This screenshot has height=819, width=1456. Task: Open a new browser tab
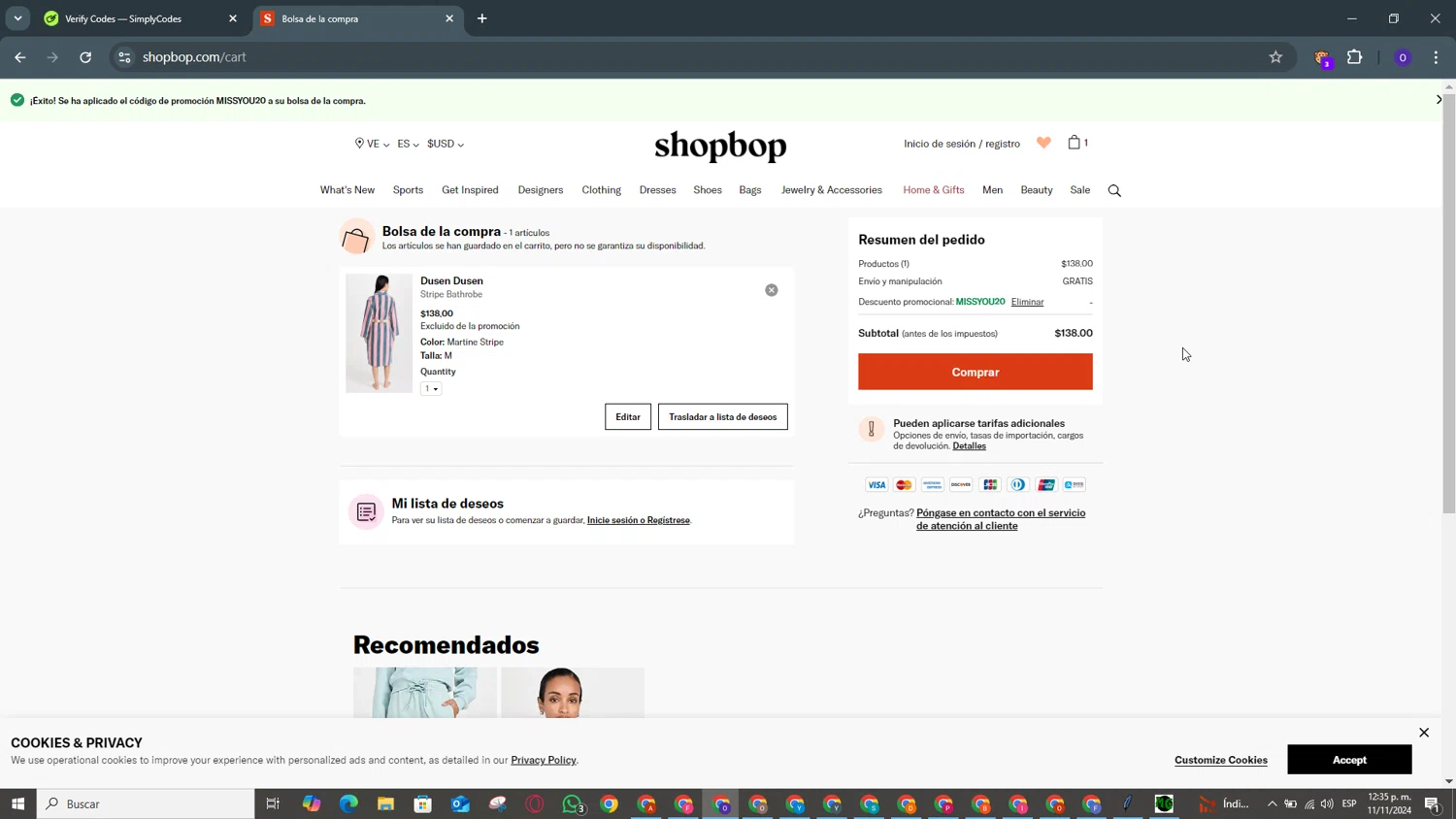tap(482, 18)
